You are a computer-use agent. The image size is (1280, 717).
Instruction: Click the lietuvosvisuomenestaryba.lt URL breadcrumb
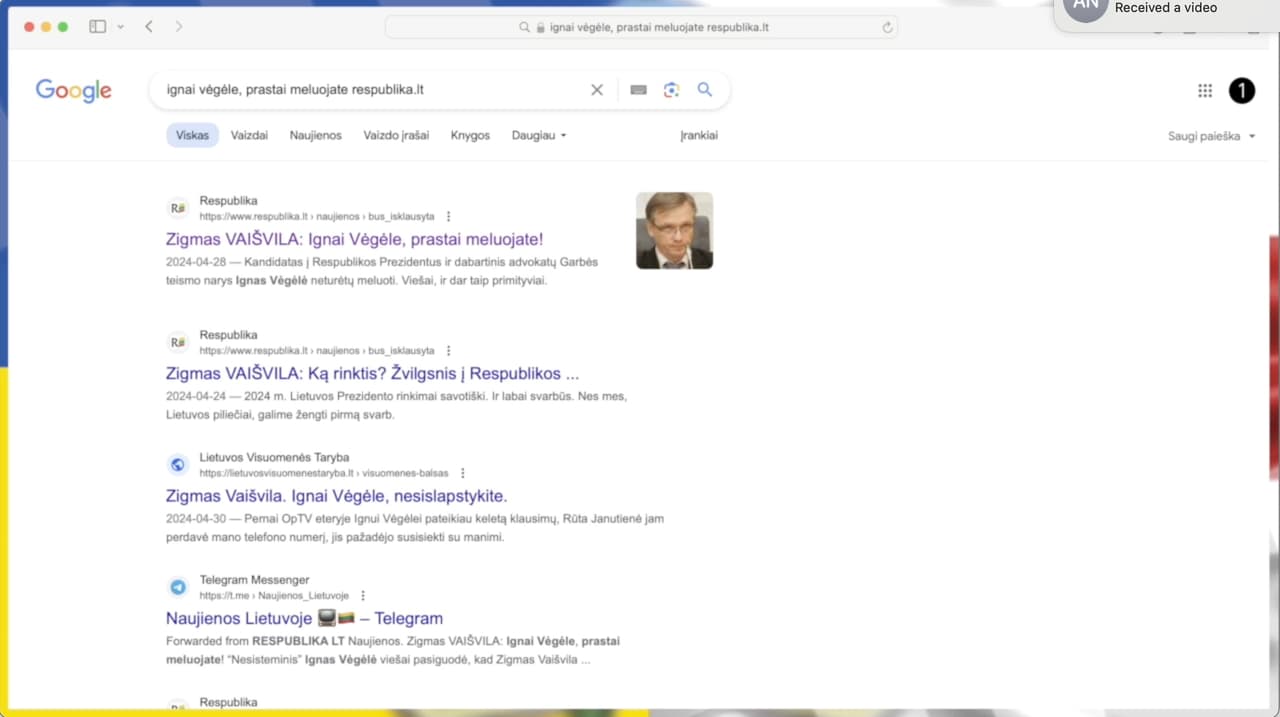click(324, 473)
